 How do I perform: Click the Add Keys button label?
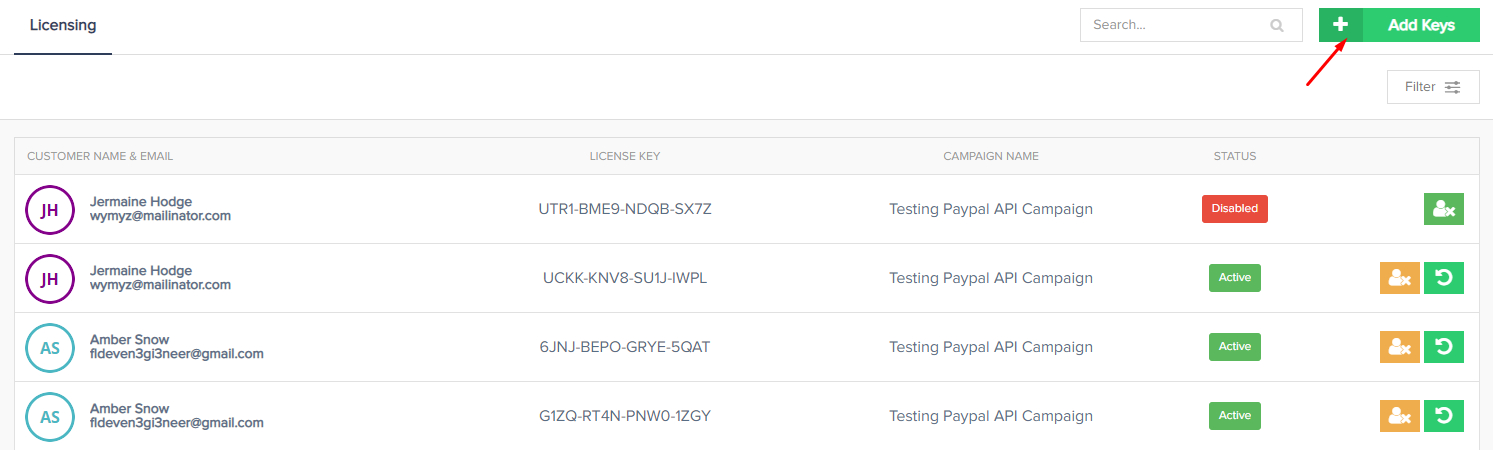coord(1421,25)
